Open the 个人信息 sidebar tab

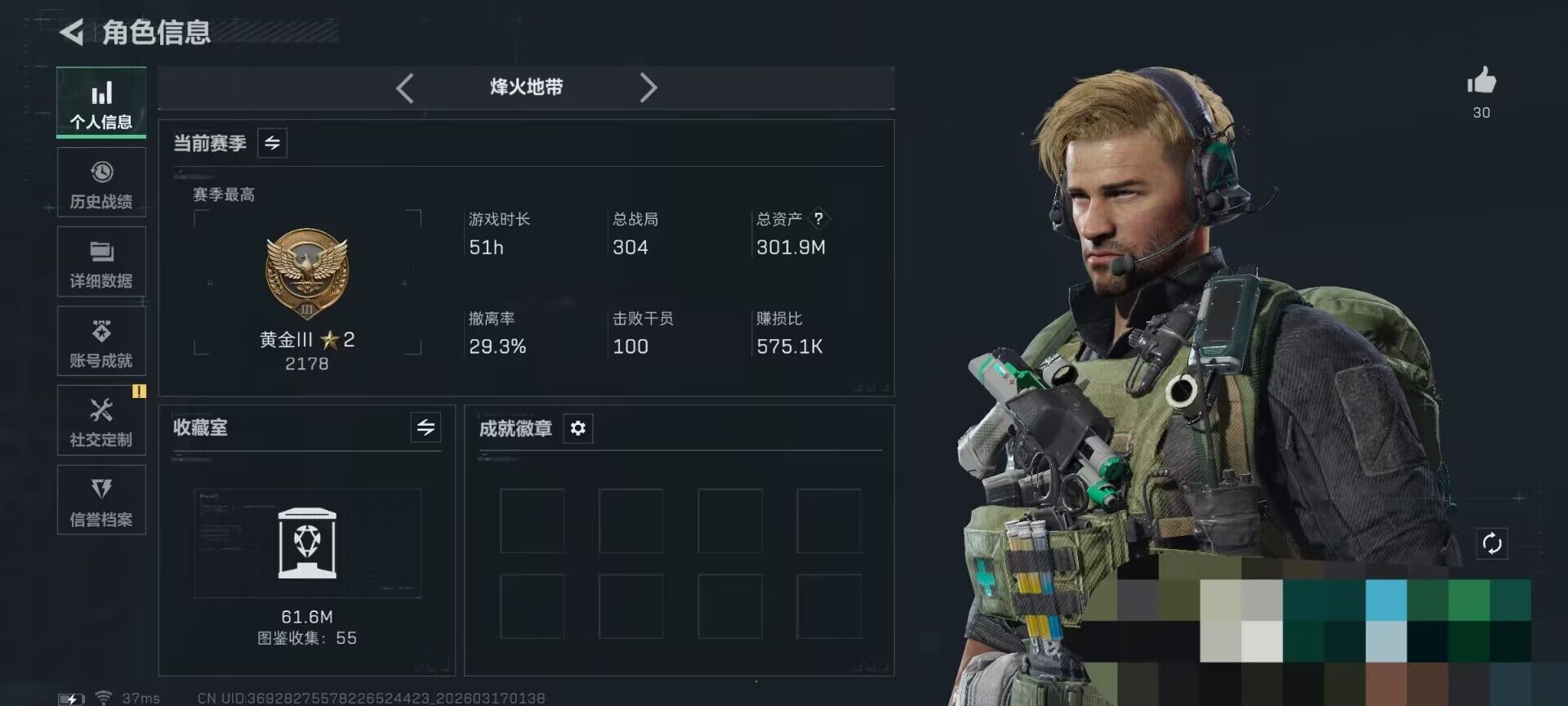pos(101,102)
